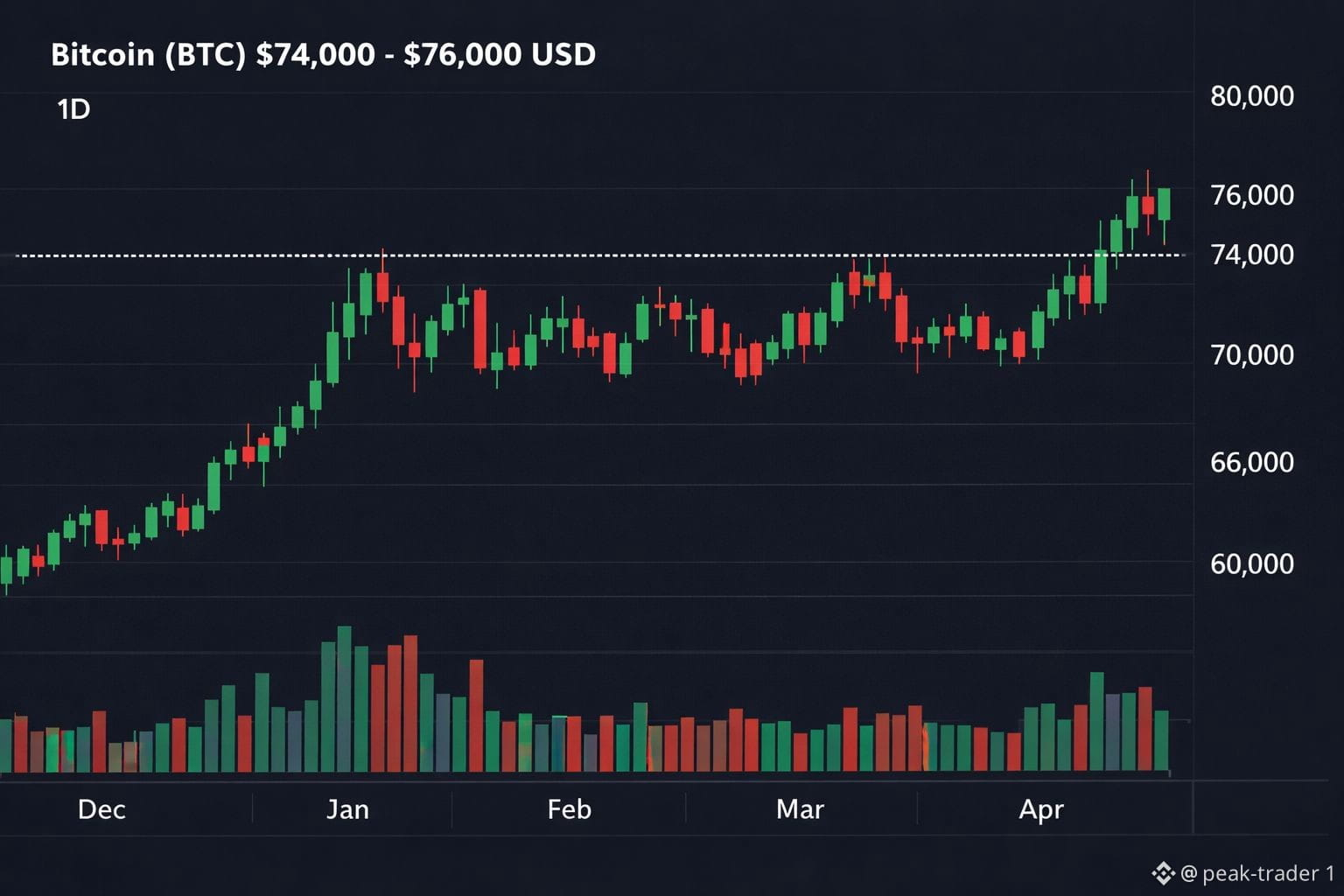Select the 60,000 price axis label
This screenshot has height=896, width=1344.
pos(1251,564)
